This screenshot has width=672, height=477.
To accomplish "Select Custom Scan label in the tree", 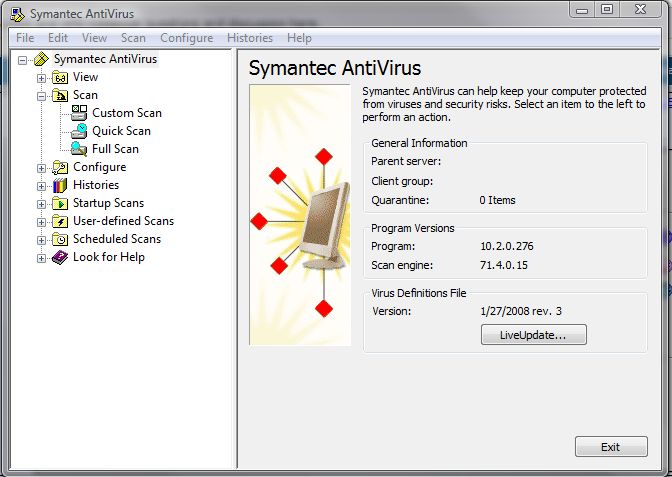I will [x=127, y=113].
